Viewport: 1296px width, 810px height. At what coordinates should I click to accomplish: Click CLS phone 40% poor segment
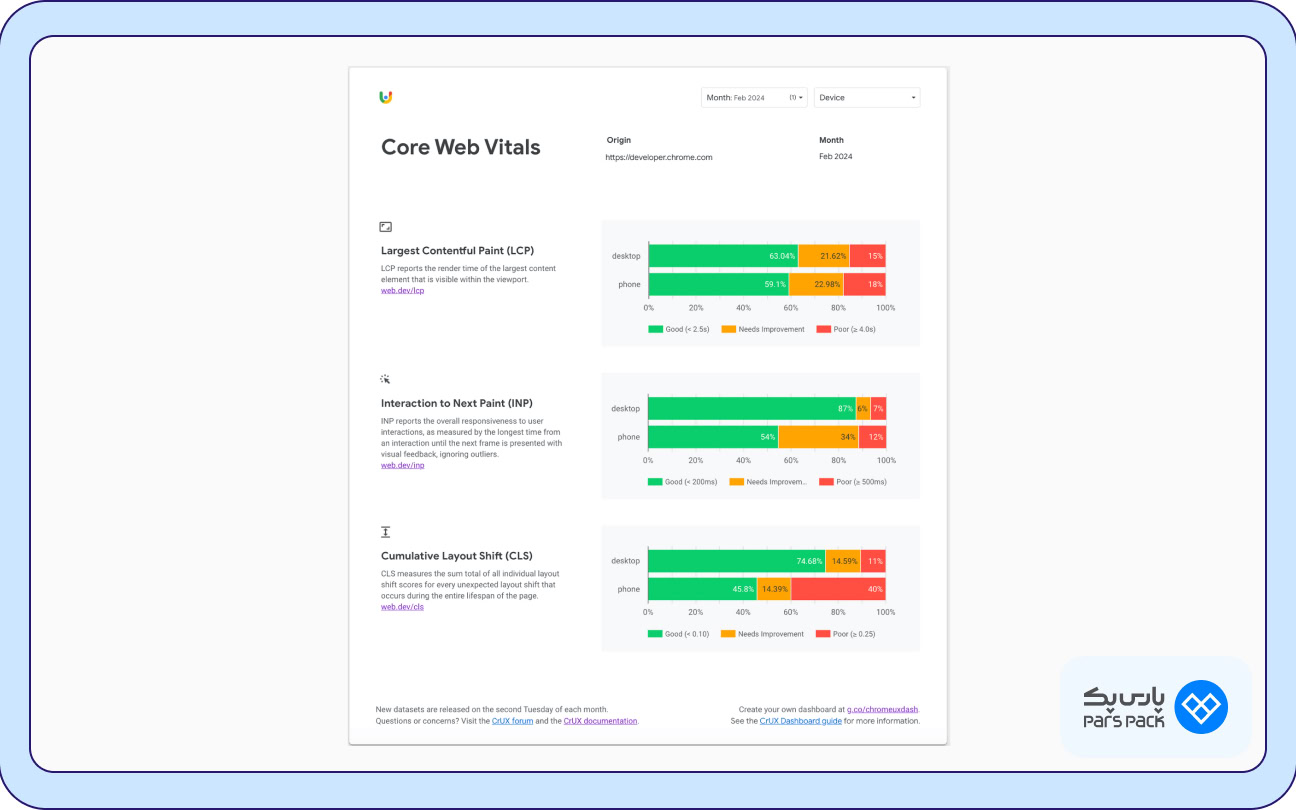838,589
